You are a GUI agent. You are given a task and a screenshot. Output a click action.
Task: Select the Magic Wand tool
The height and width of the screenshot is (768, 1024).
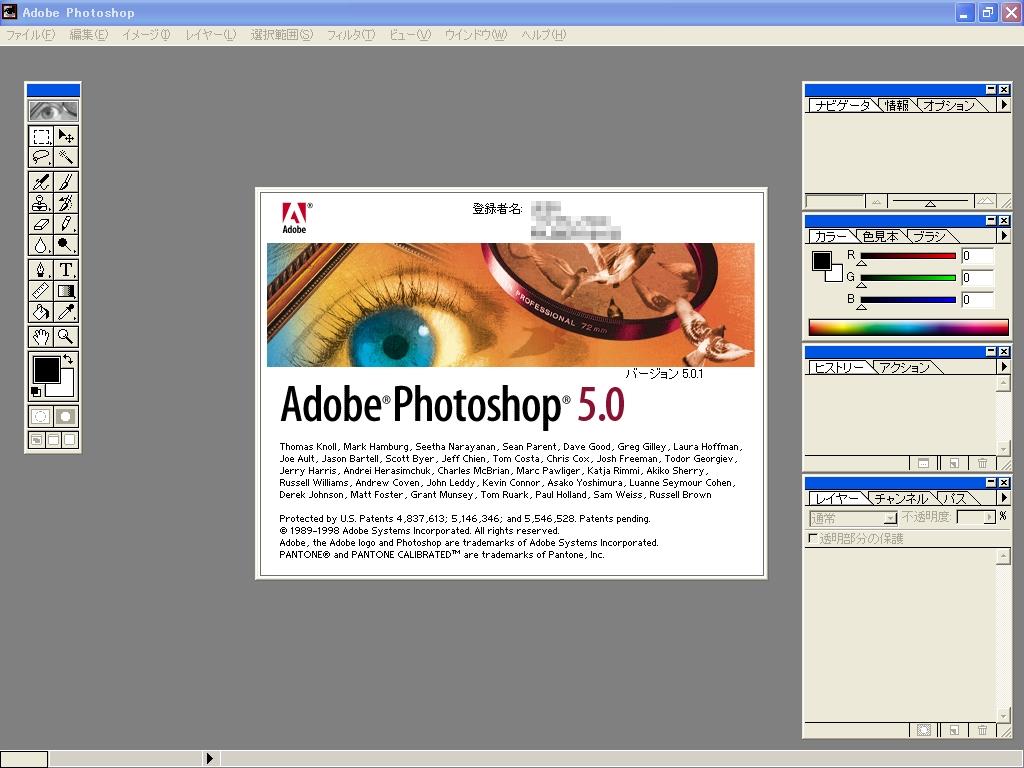tap(65, 157)
